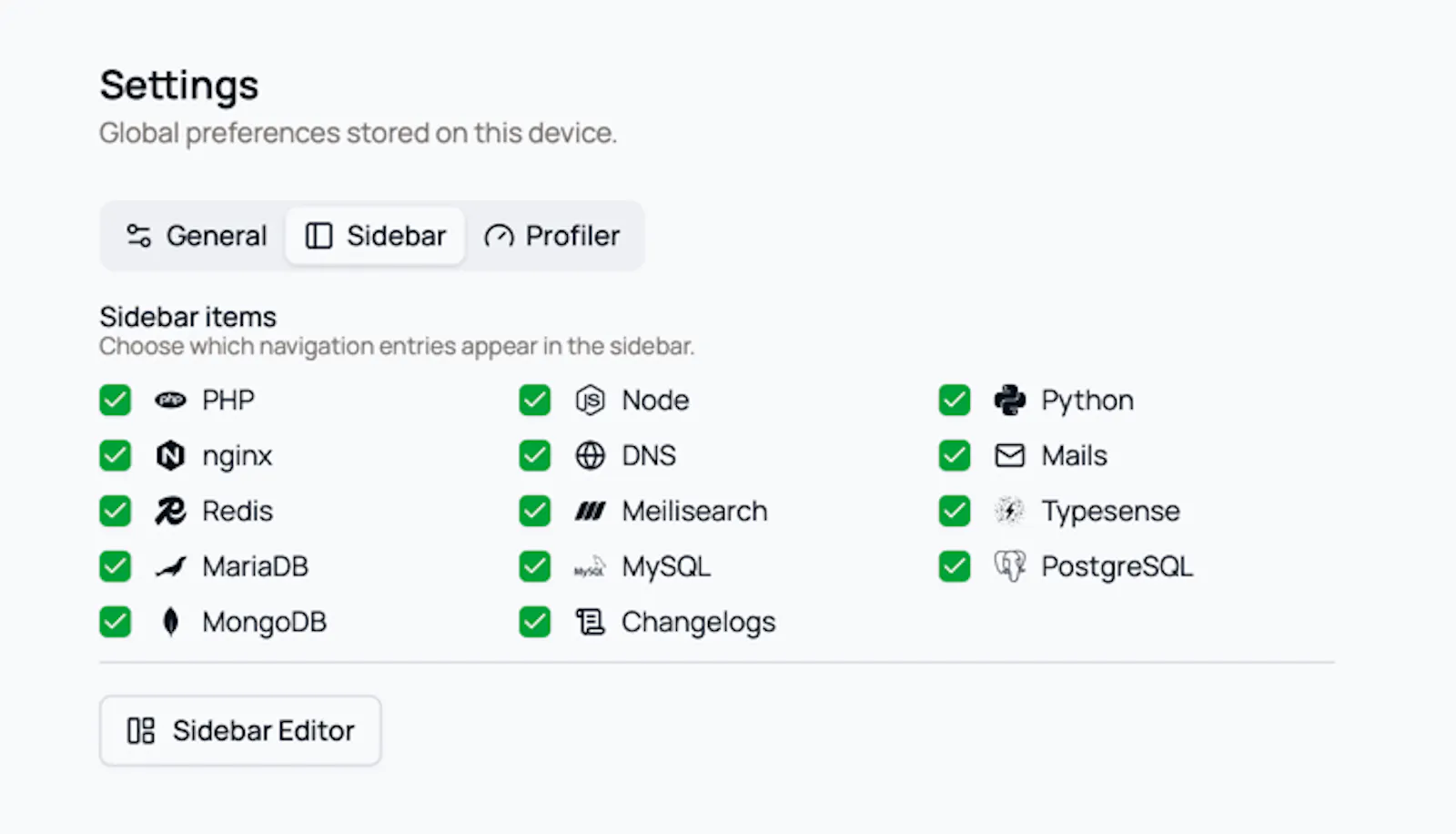Uncheck the MongoDB checkbox
1456x834 pixels.
[116, 622]
